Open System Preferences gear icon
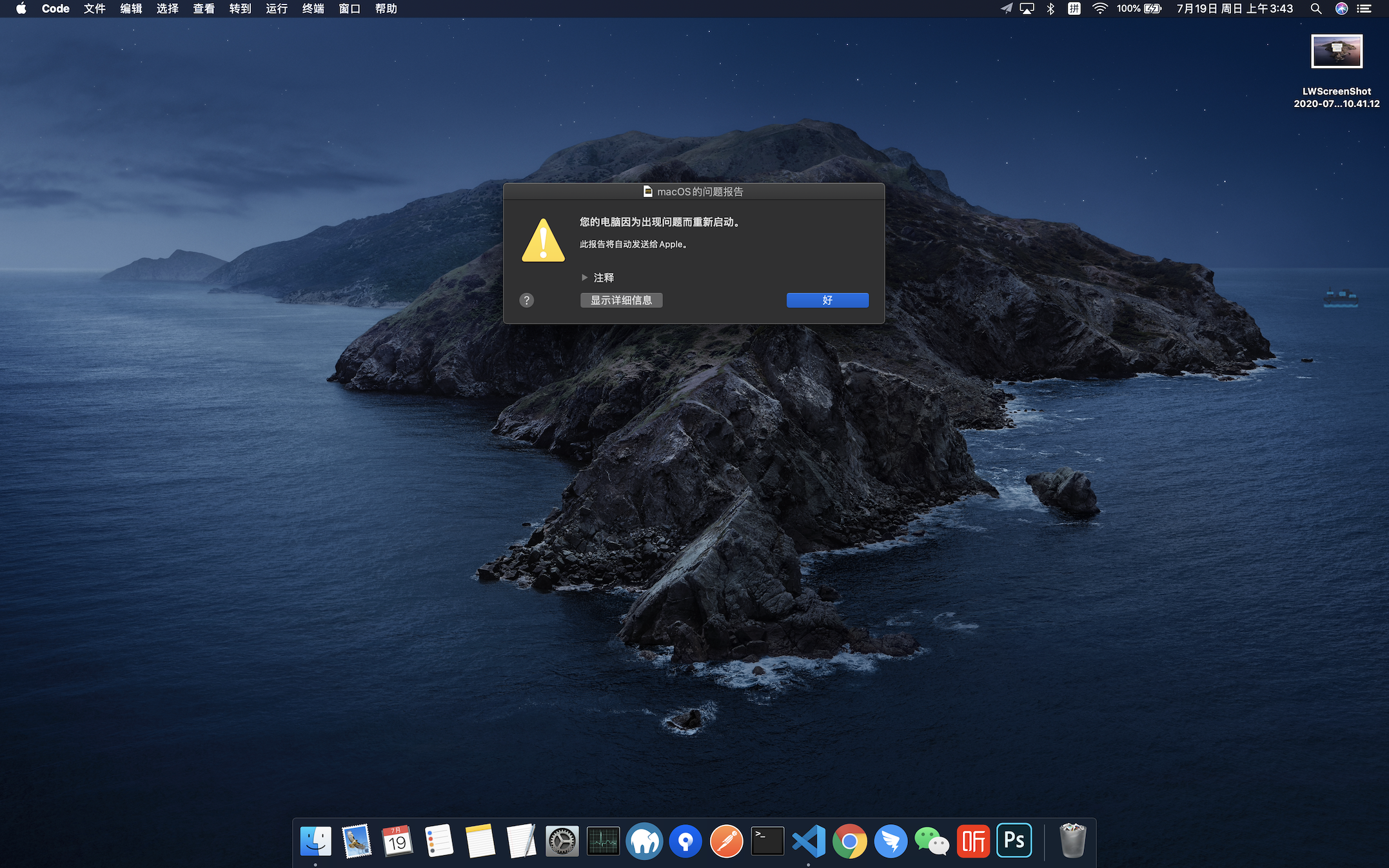1389x868 pixels. pos(562,841)
